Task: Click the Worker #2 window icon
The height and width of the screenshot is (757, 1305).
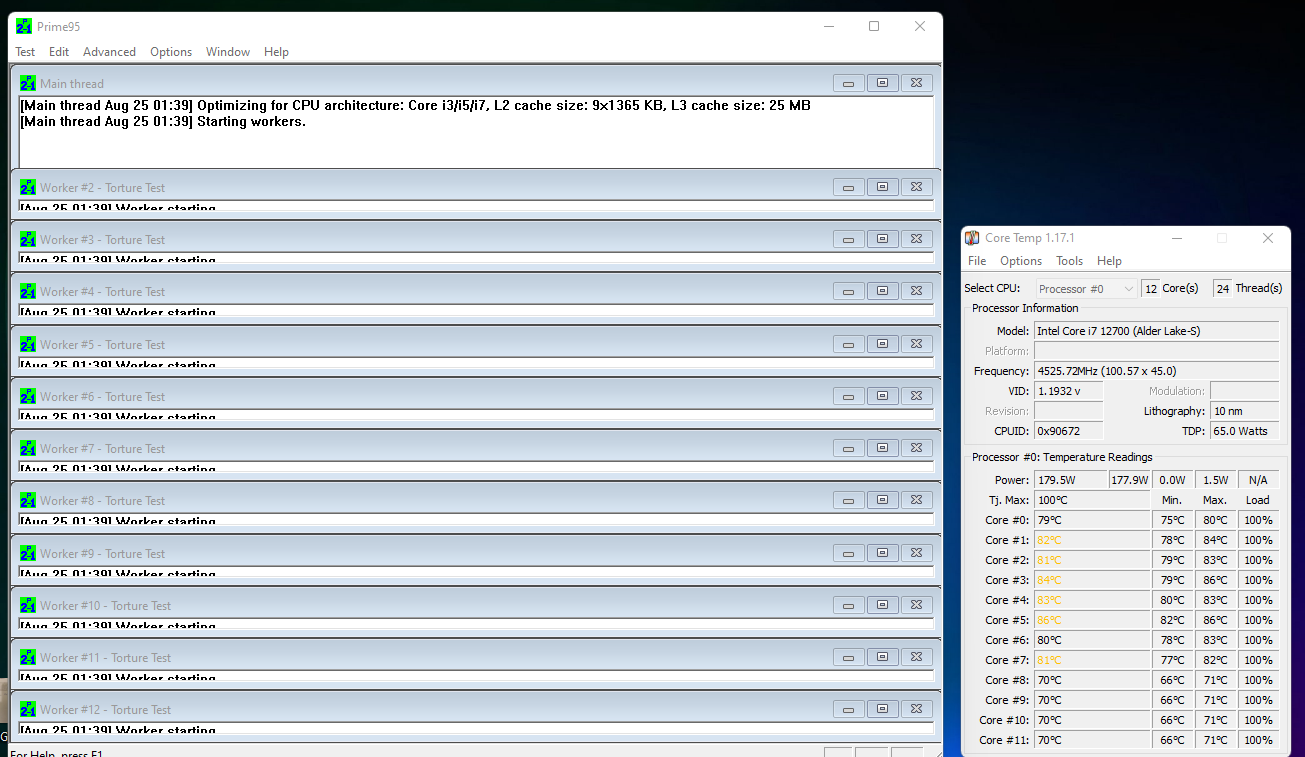Action: [x=28, y=188]
